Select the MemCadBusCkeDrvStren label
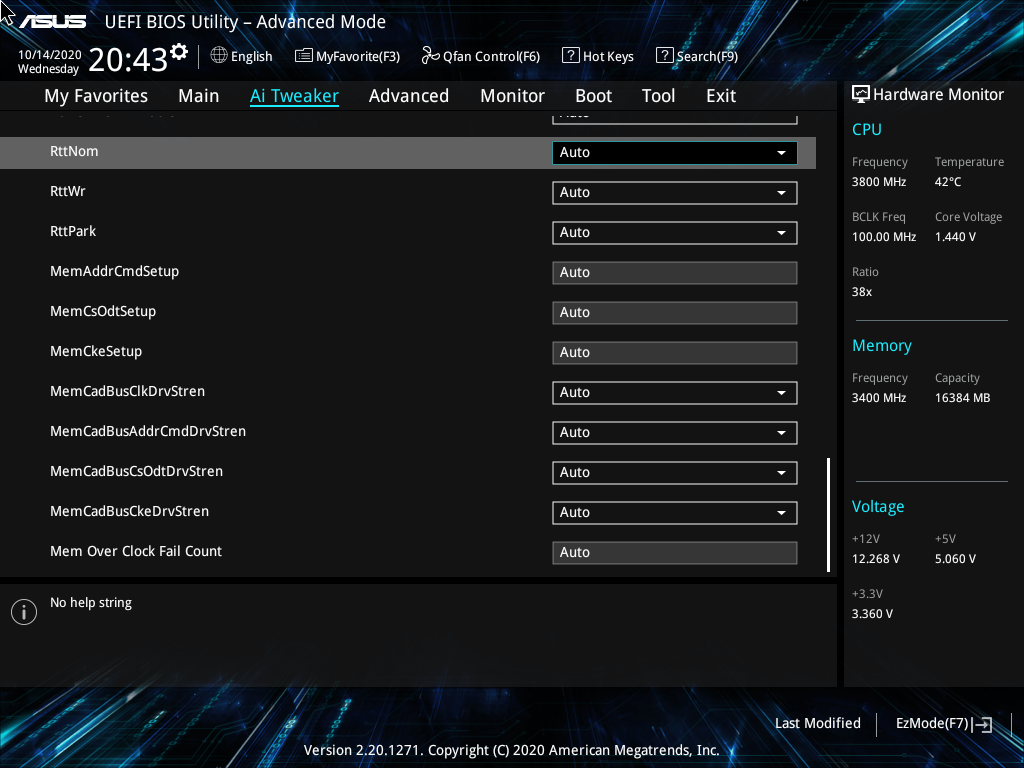Viewport: 1024px width, 768px height. click(129, 511)
